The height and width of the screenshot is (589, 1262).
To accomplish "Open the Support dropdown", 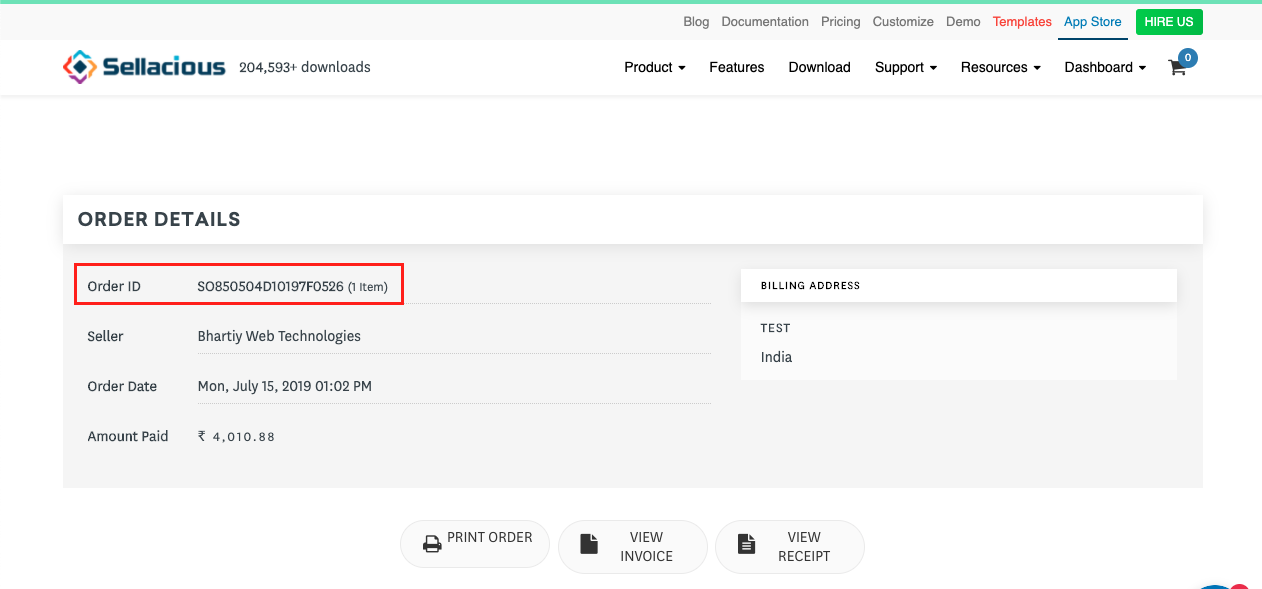I will click(905, 67).
